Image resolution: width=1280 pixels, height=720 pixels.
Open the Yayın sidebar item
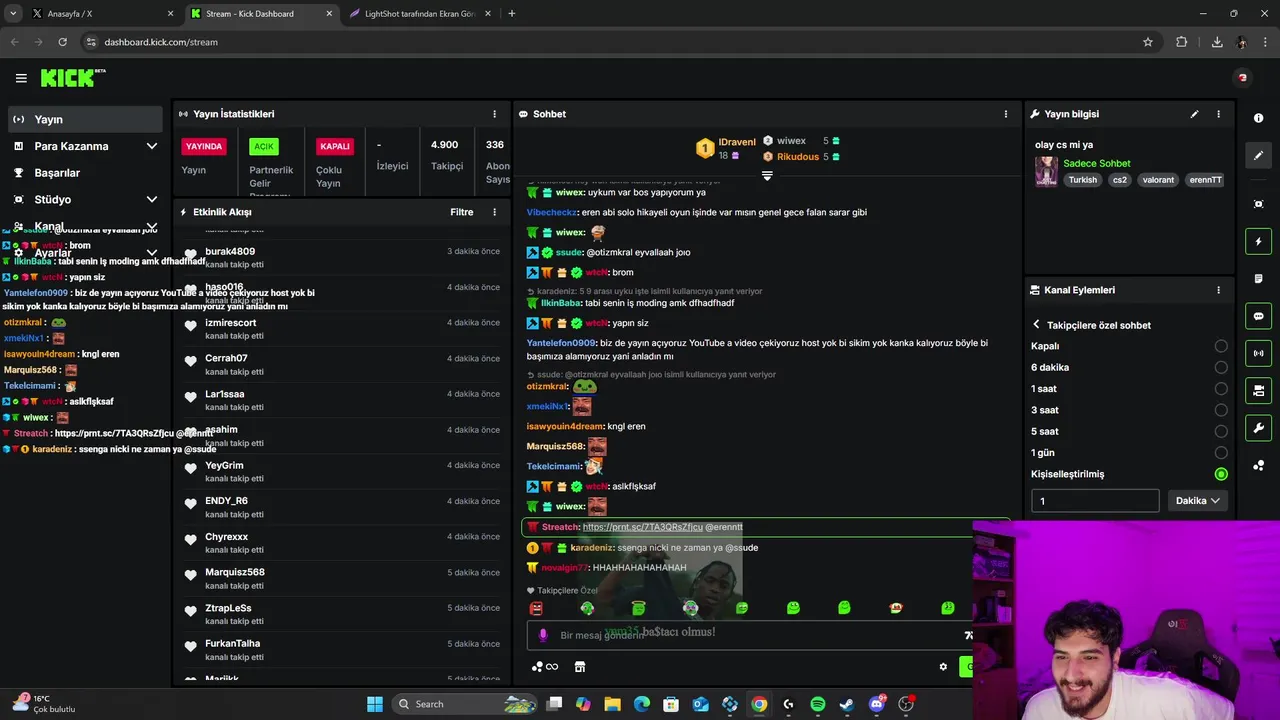(x=85, y=119)
